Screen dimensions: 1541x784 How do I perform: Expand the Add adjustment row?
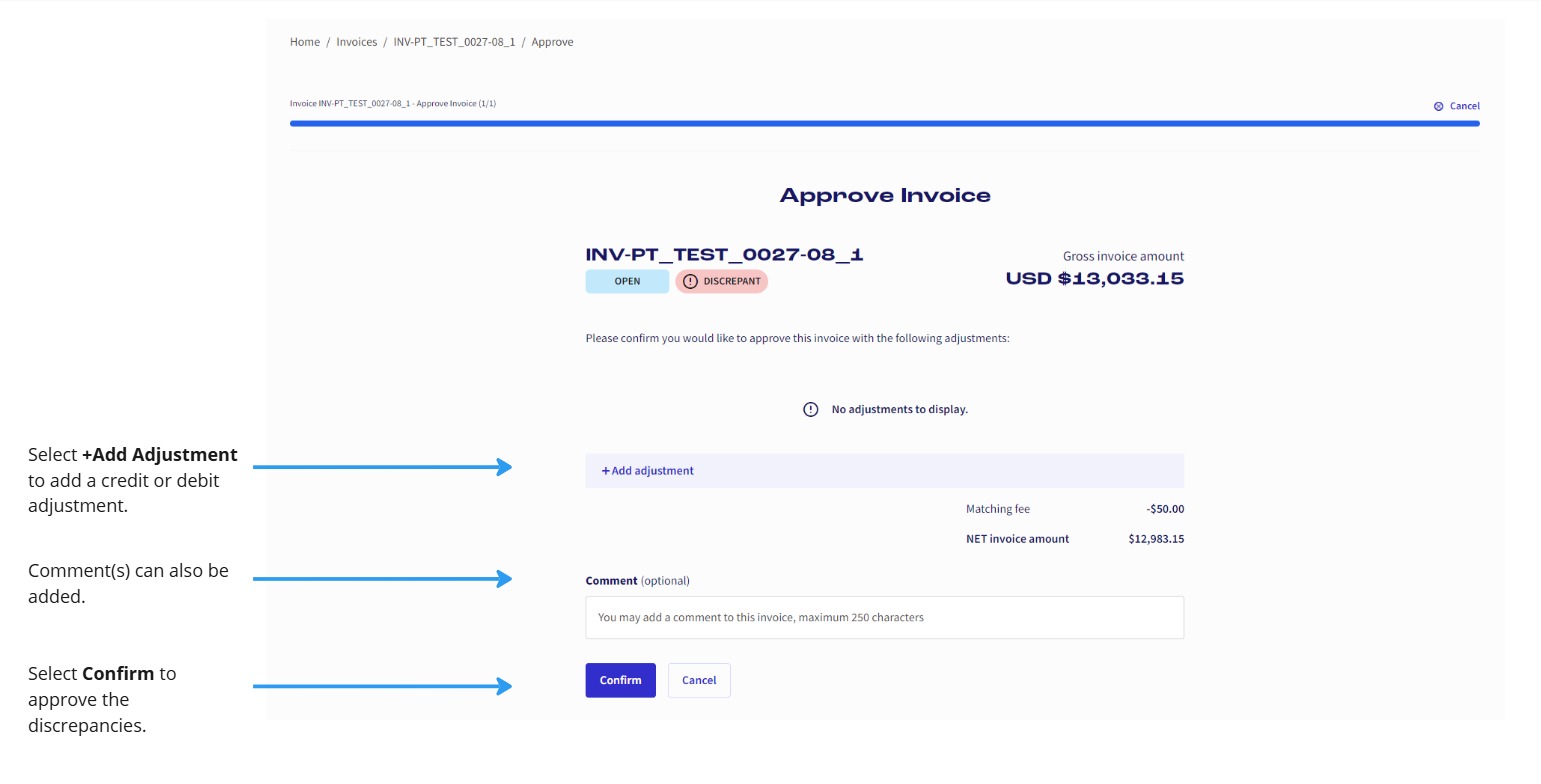[x=884, y=471]
